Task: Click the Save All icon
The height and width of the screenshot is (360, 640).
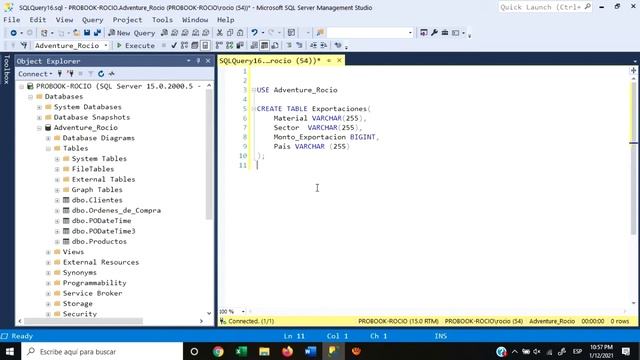Action: coord(97,33)
